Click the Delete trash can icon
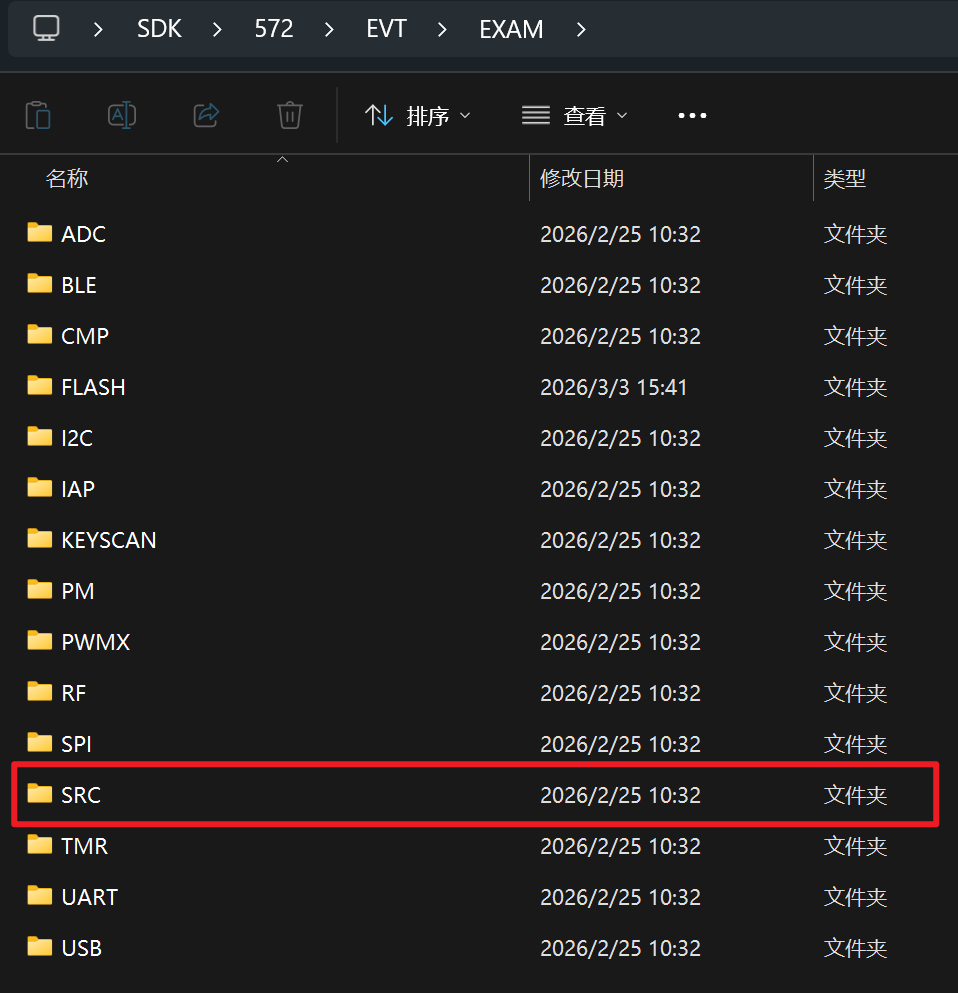This screenshot has width=958, height=993. tap(290, 115)
